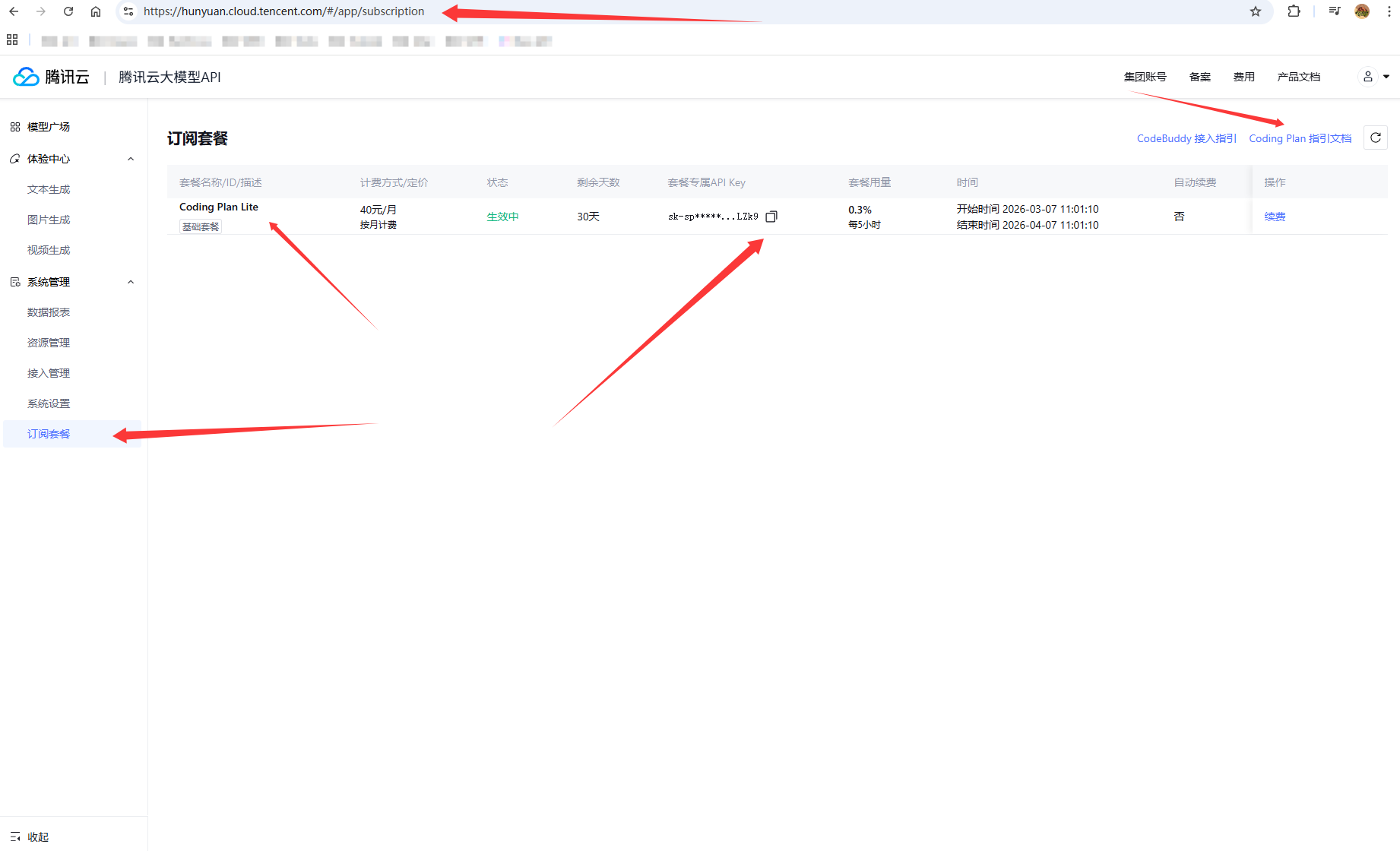This screenshot has width=1400, height=851.
Task: Copy the plan API key
Action: [771, 217]
